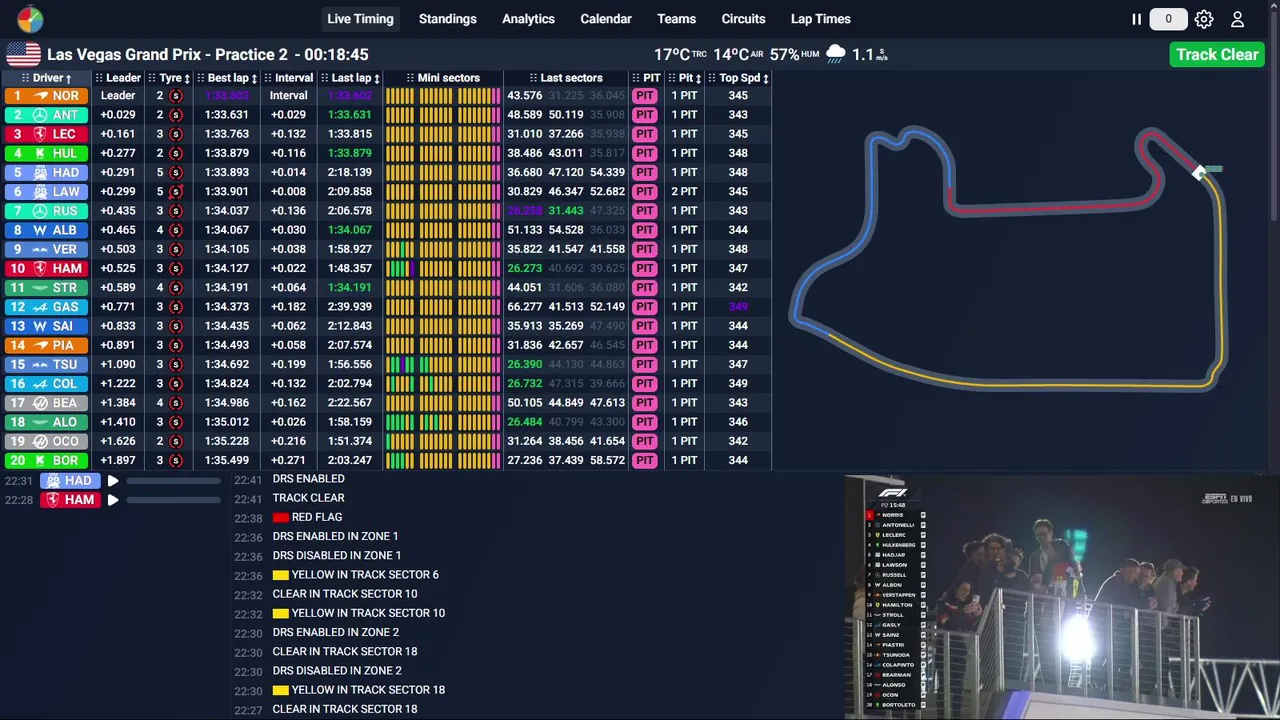Go to the Standings tab
The image size is (1280, 720).
click(x=447, y=19)
